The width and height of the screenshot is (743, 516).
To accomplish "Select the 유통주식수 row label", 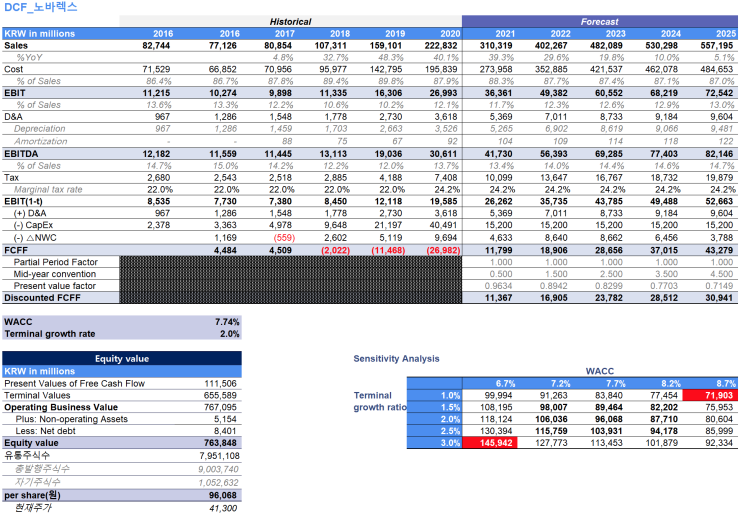I will [x=27, y=455].
